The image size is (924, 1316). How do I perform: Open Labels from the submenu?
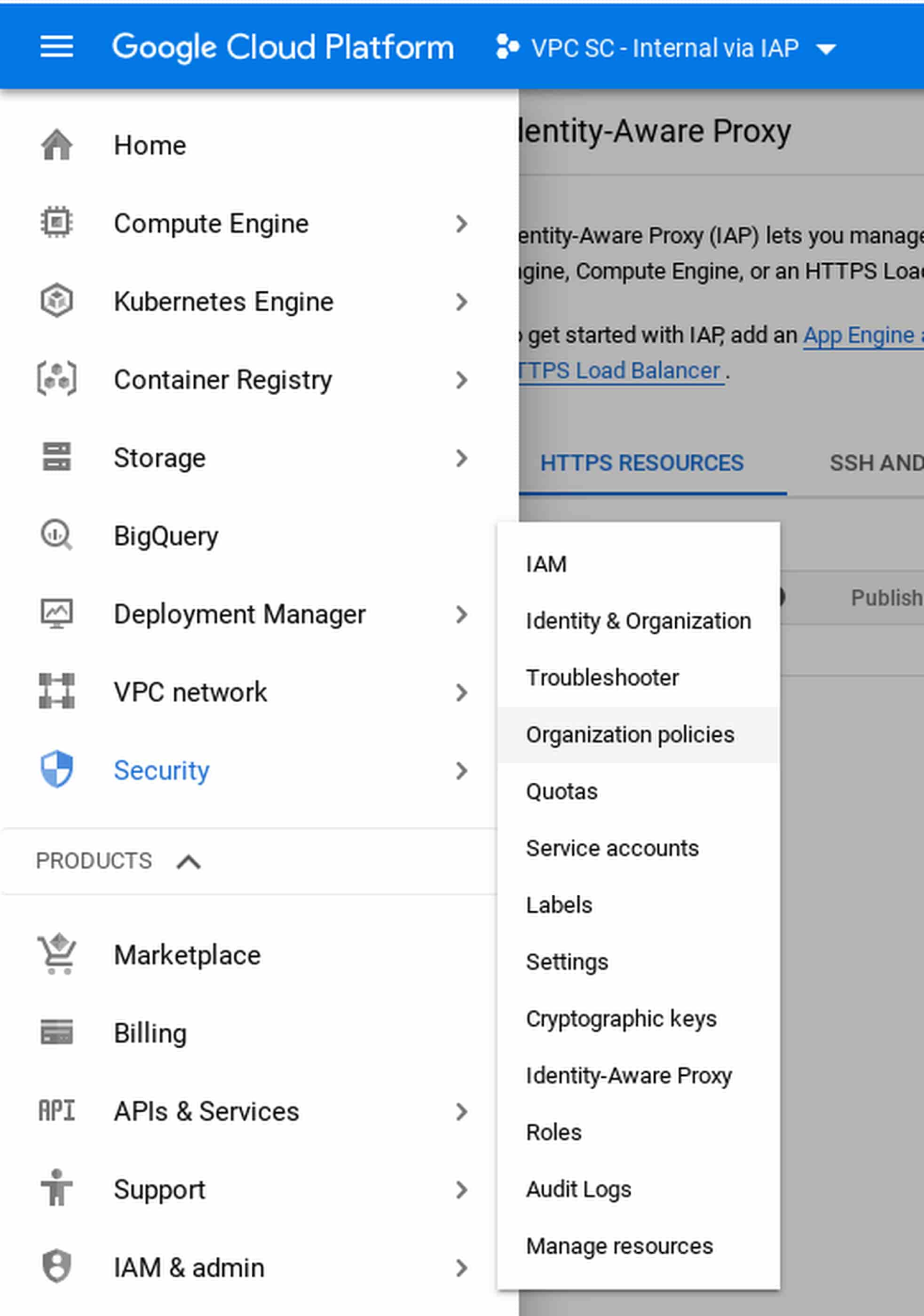[x=638, y=905]
